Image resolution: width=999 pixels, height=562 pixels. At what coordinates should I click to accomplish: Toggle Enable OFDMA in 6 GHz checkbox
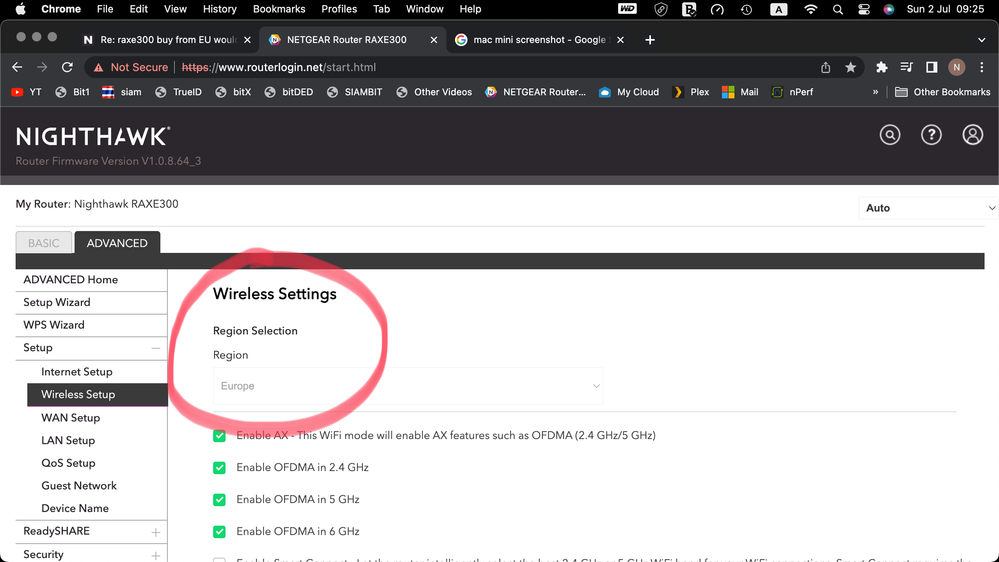pyautogui.click(x=219, y=531)
